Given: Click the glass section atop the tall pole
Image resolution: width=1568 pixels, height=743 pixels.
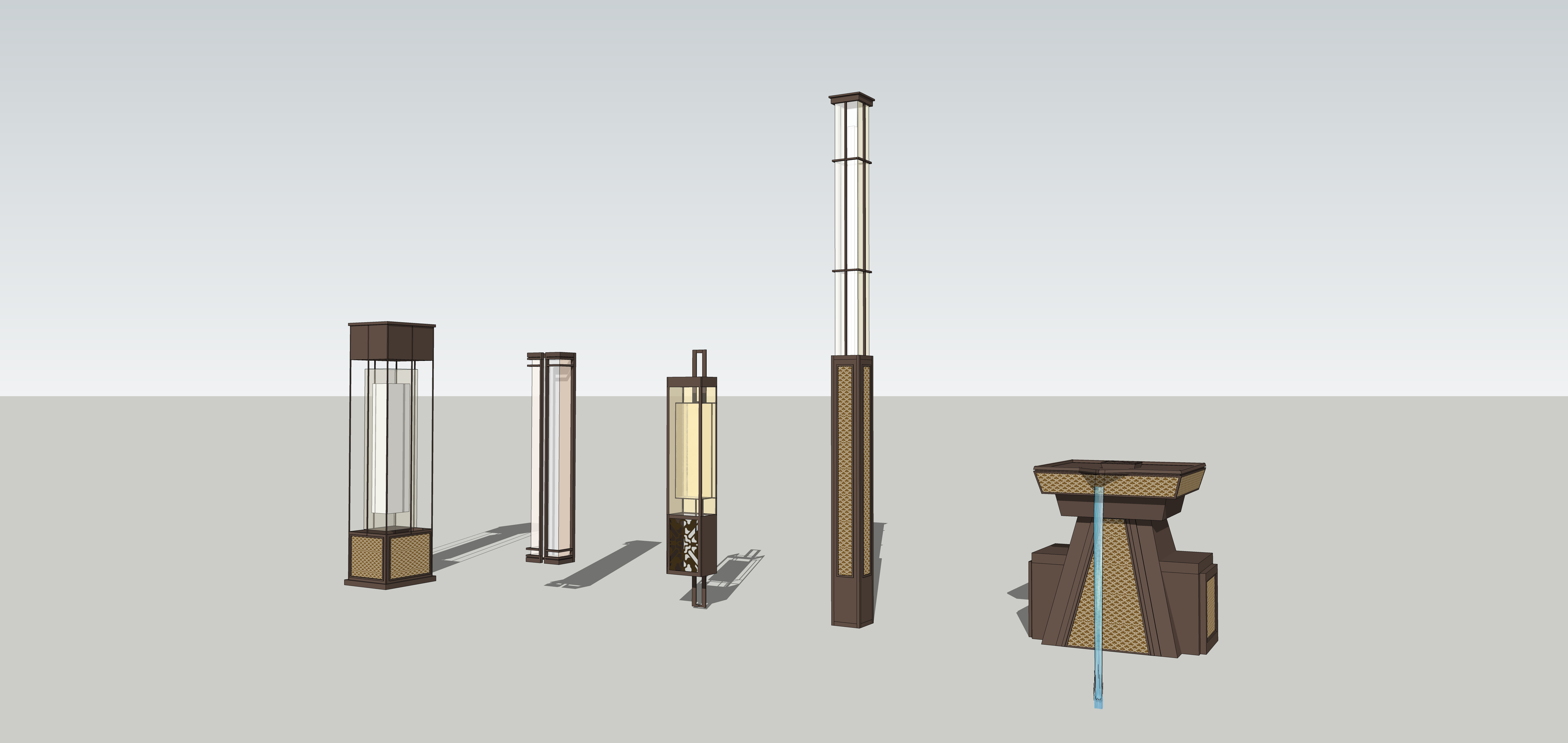Looking at the screenshot, I should (x=852, y=228).
